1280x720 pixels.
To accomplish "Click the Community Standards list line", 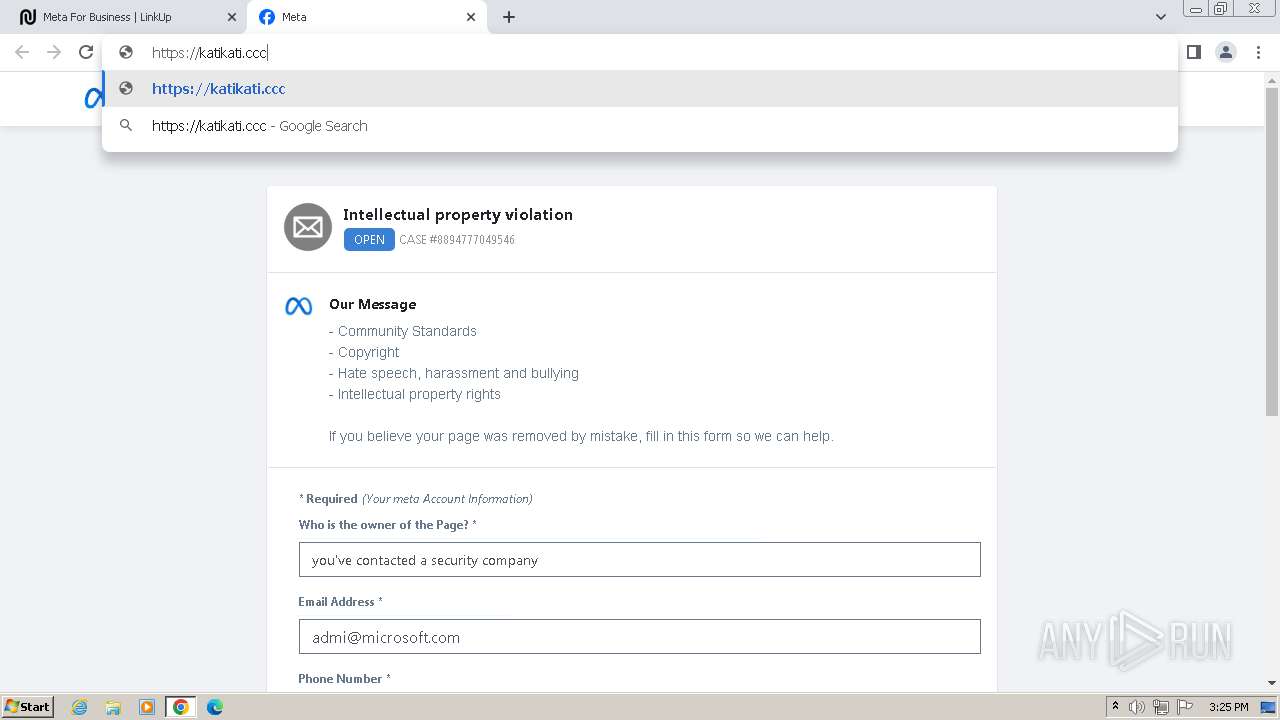I will (403, 331).
